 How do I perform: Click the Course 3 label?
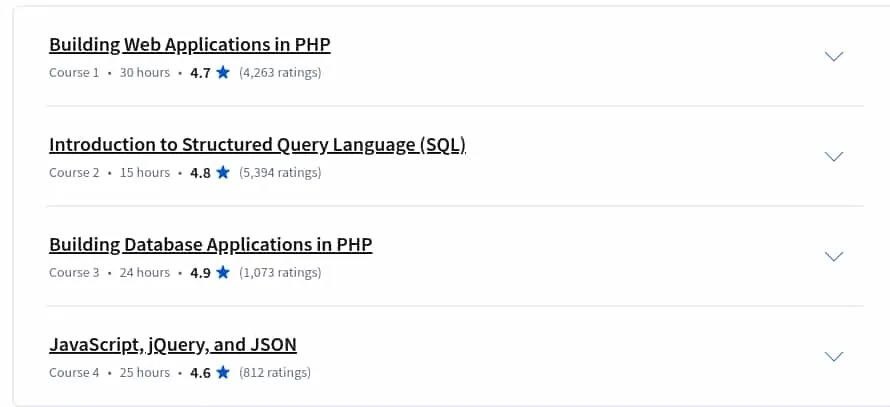tap(74, 272)
